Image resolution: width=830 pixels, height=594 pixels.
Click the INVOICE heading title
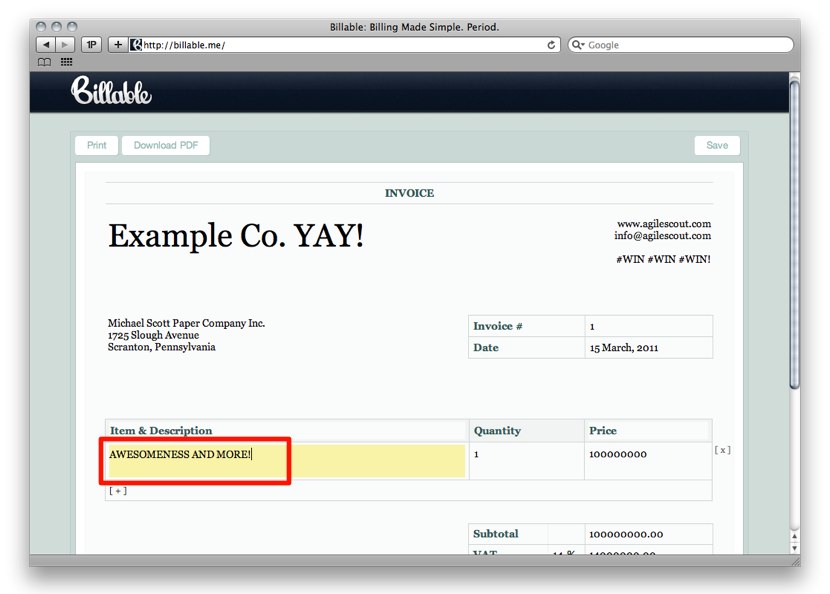(409, 193)
